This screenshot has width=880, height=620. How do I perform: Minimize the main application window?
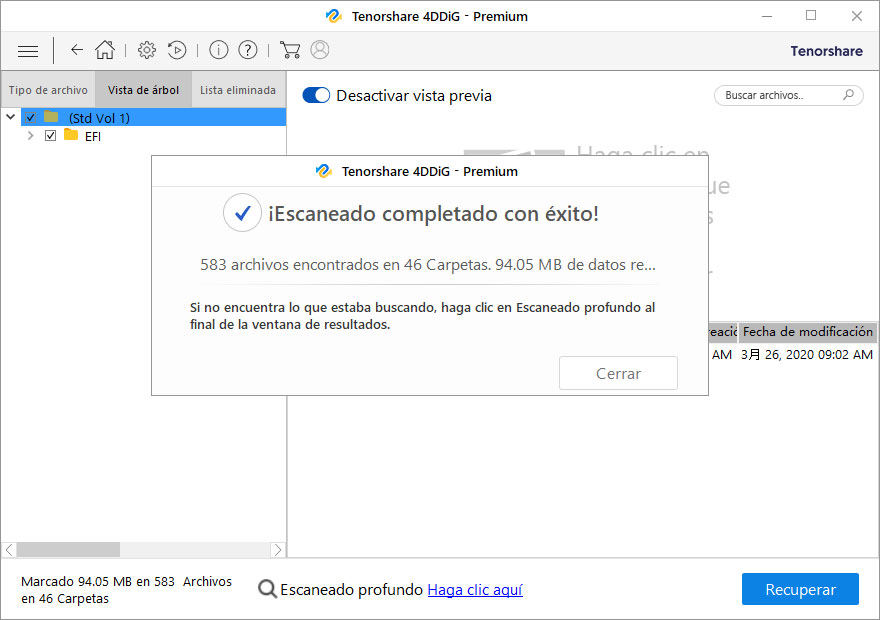pos(767,16)
